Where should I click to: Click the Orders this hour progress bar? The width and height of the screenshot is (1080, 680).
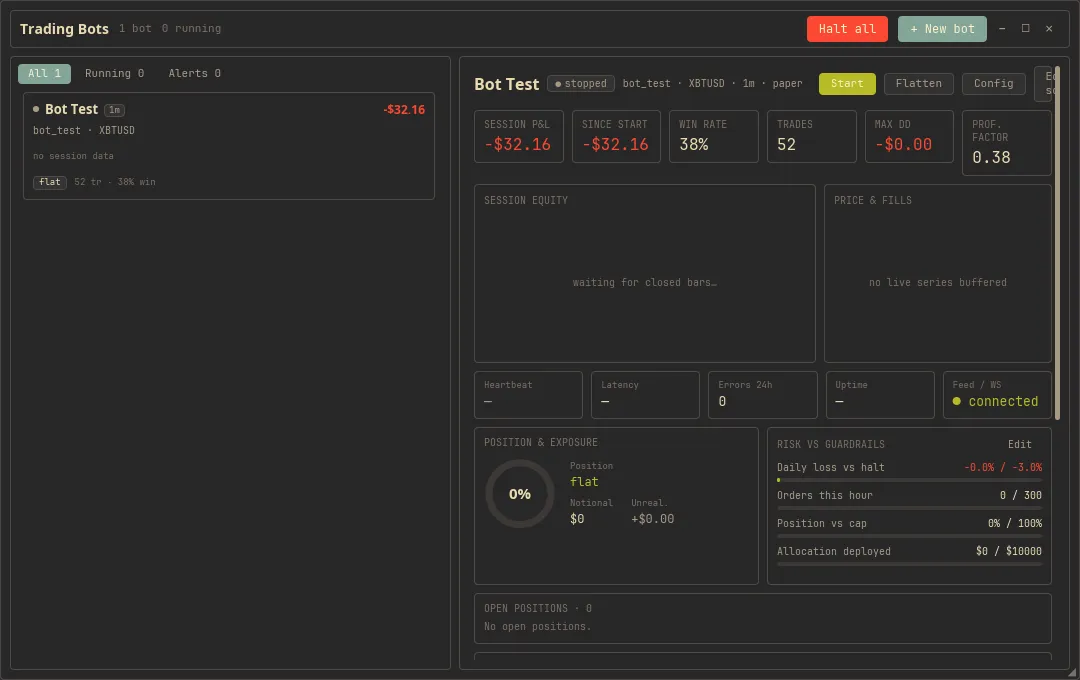tap(909, 508)
